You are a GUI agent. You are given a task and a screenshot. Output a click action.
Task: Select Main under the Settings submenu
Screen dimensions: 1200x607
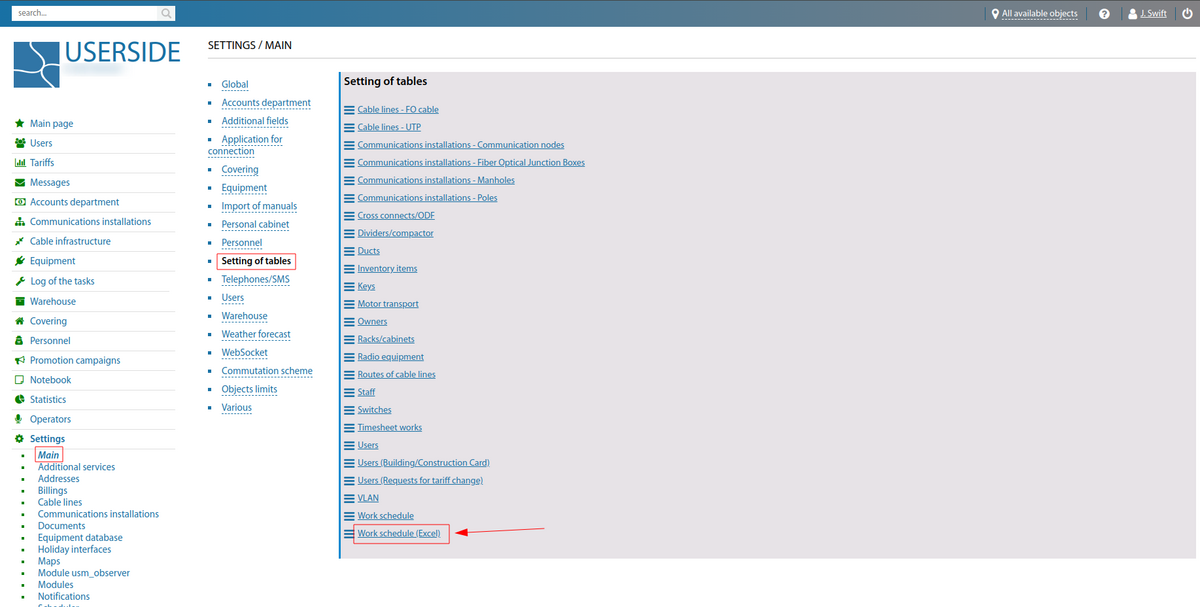pyautogui.click(x=48, y=454)
